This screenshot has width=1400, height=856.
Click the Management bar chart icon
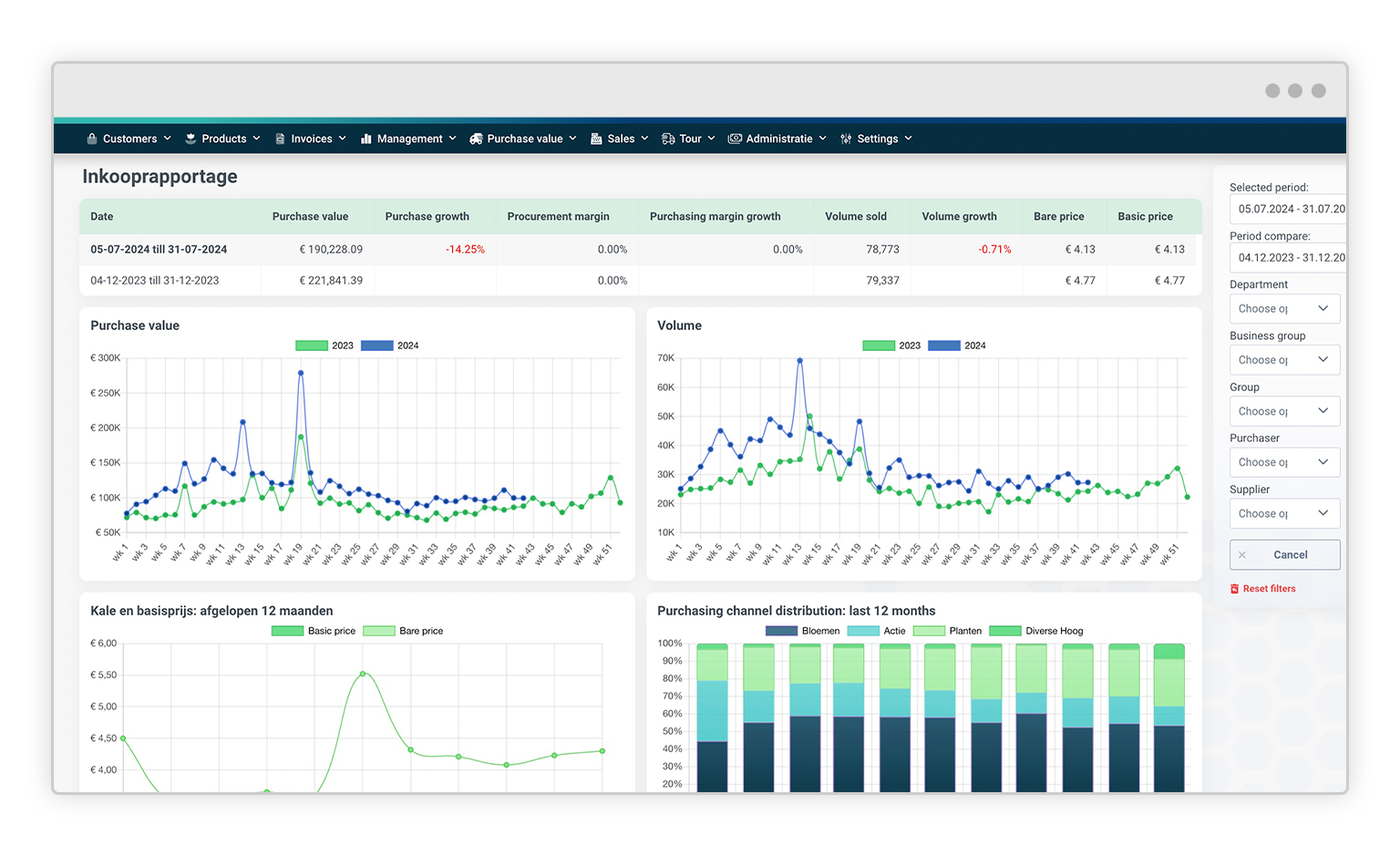tap(366, 139)
